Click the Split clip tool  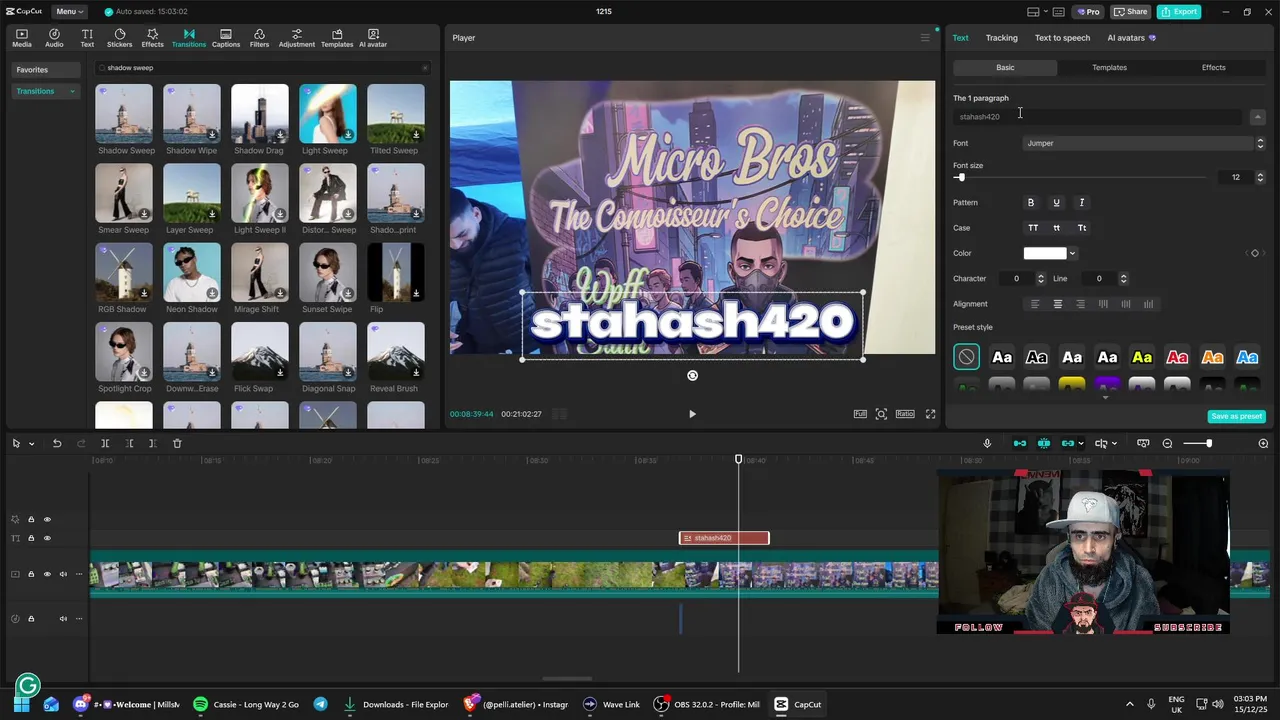tap(105, 443)
